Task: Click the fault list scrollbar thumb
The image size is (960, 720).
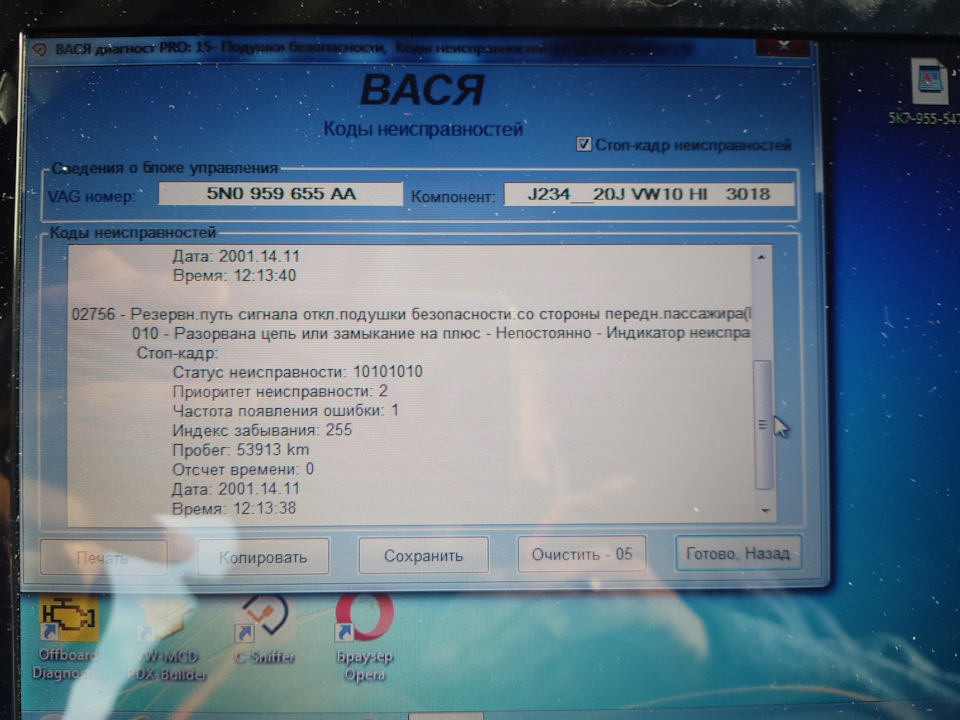Action: click(763, 425)
